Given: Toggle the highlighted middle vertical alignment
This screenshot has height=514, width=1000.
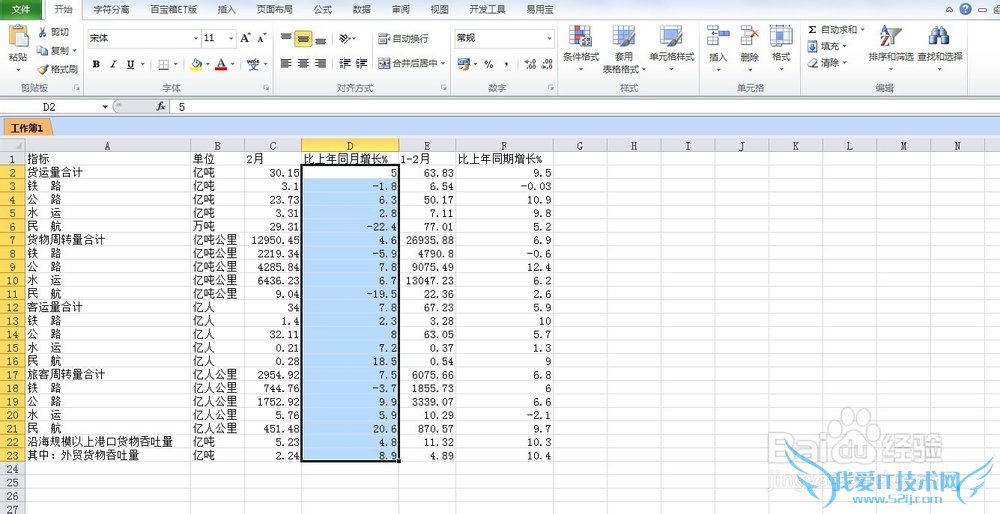Looking at the screenshot, I should click(x=304, y=39).
